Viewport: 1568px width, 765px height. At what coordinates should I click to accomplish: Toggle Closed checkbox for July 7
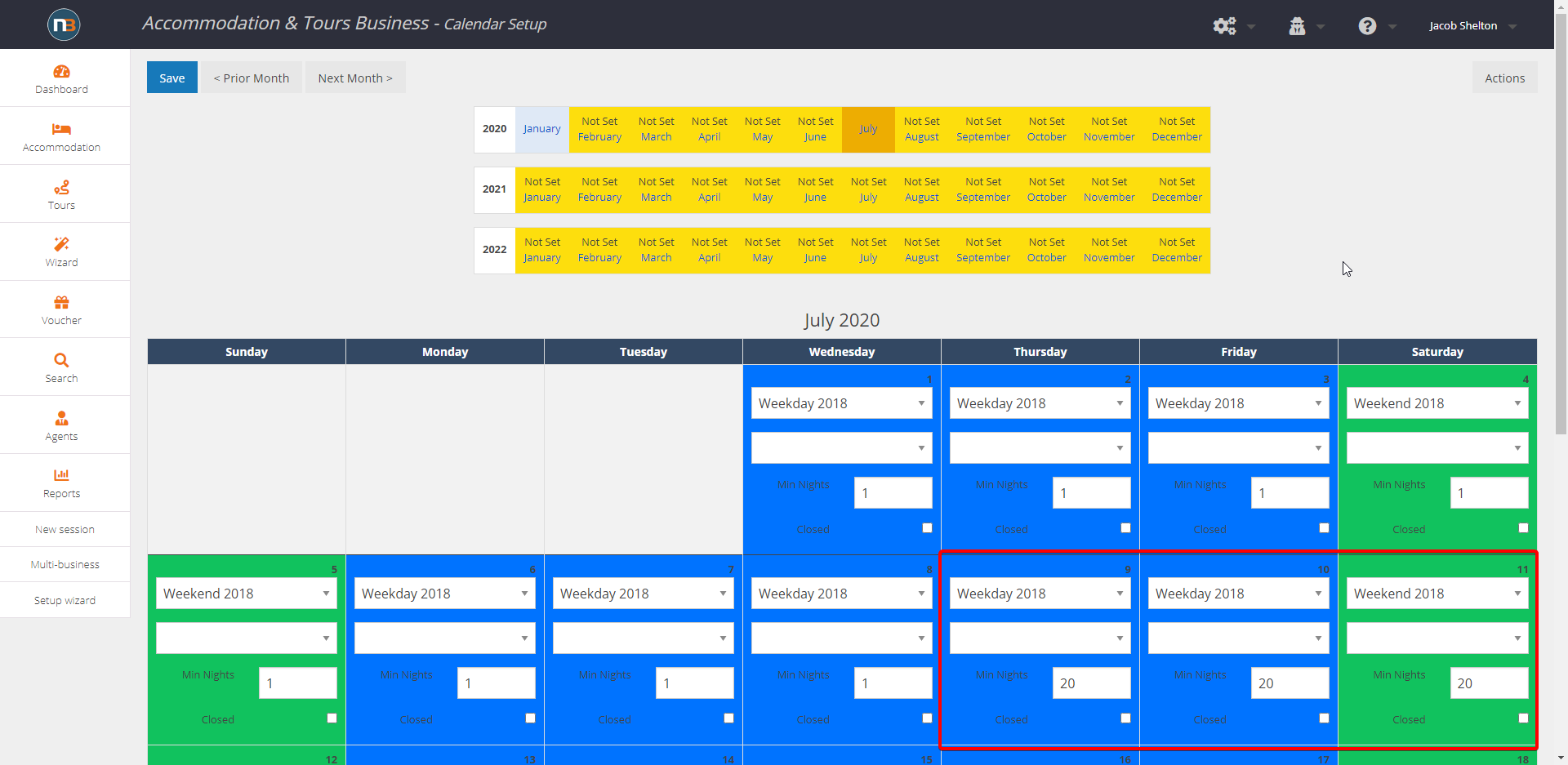(x=728, y=718)
